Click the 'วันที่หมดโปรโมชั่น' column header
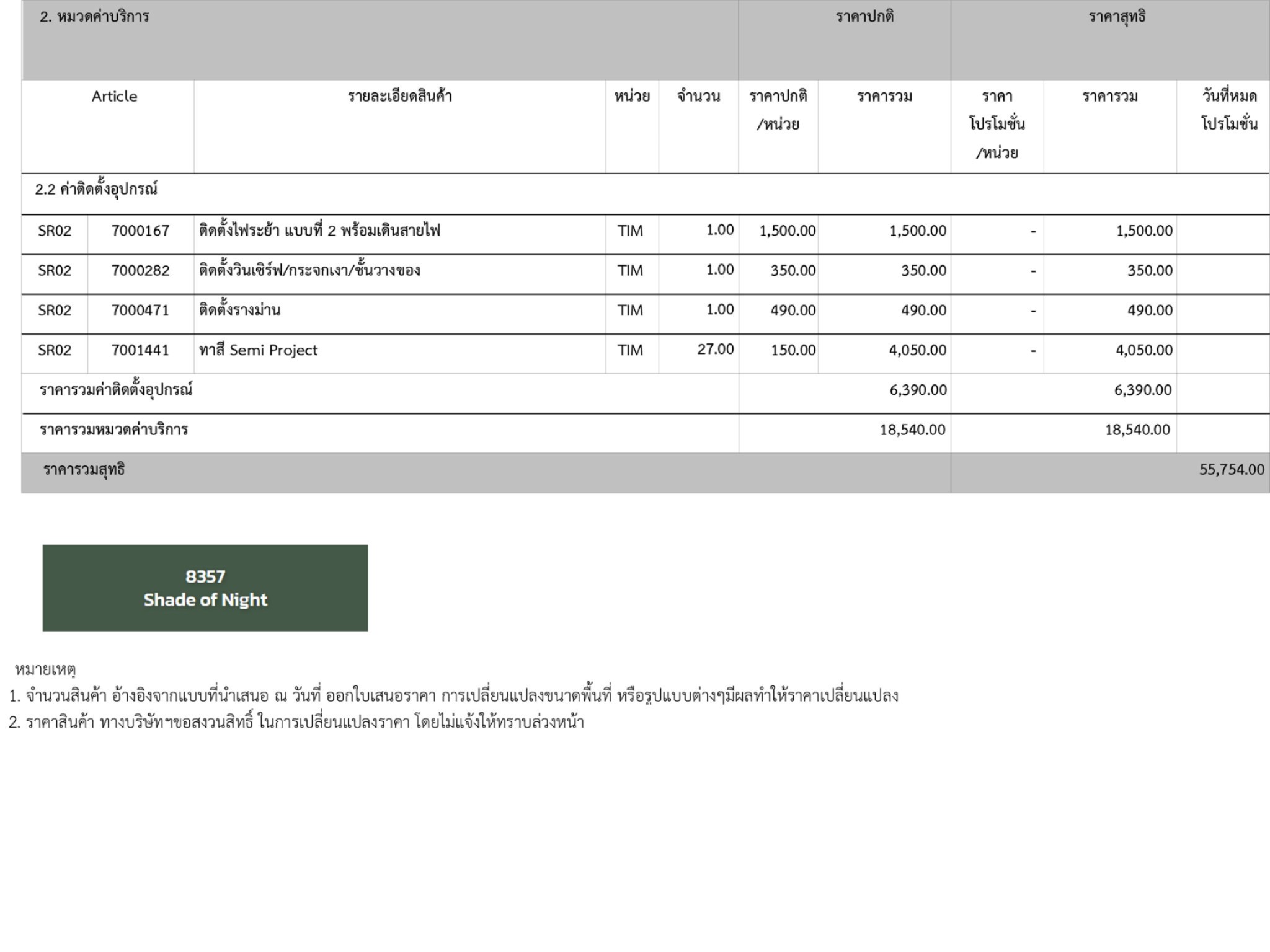Viewport: 1270px width, 952px height. point(1228,110)
